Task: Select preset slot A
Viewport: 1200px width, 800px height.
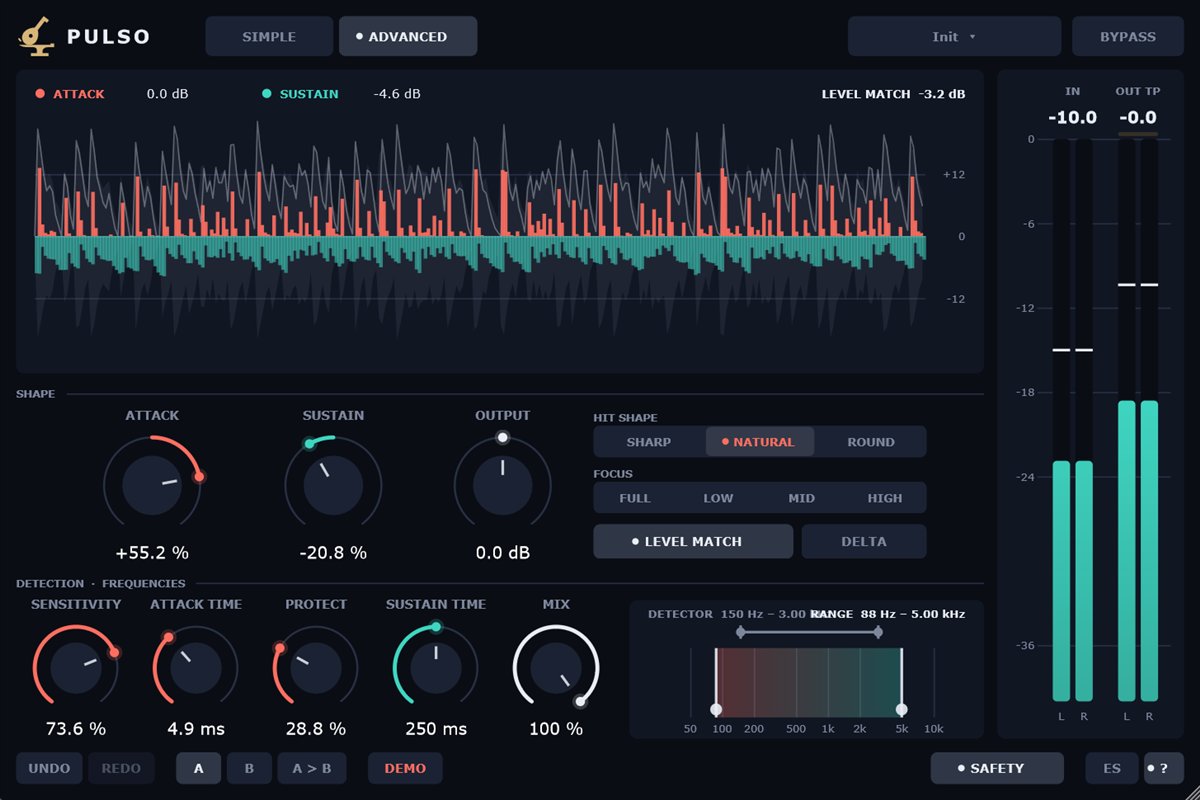Action: (x=199, y=768)
